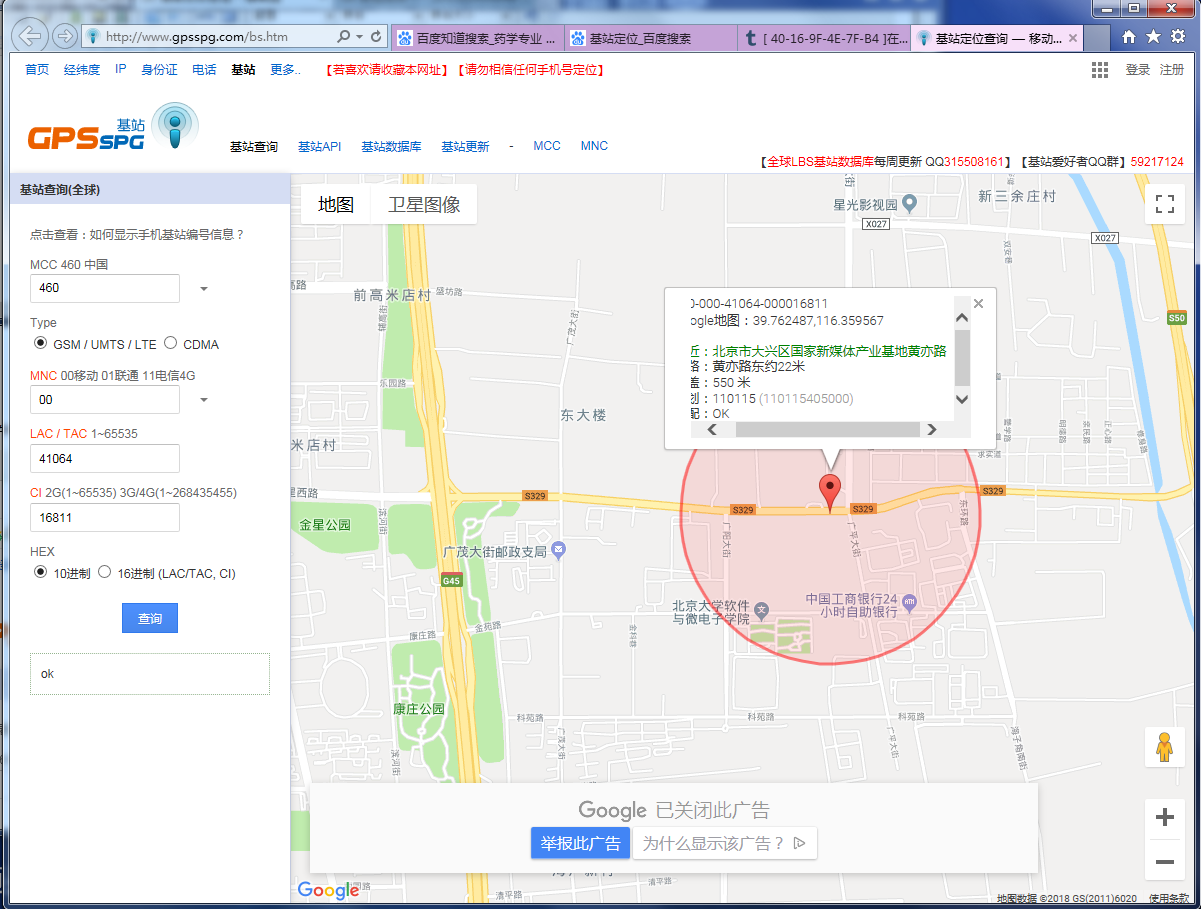Click the Google logo on map

click(x=328, y=890)
